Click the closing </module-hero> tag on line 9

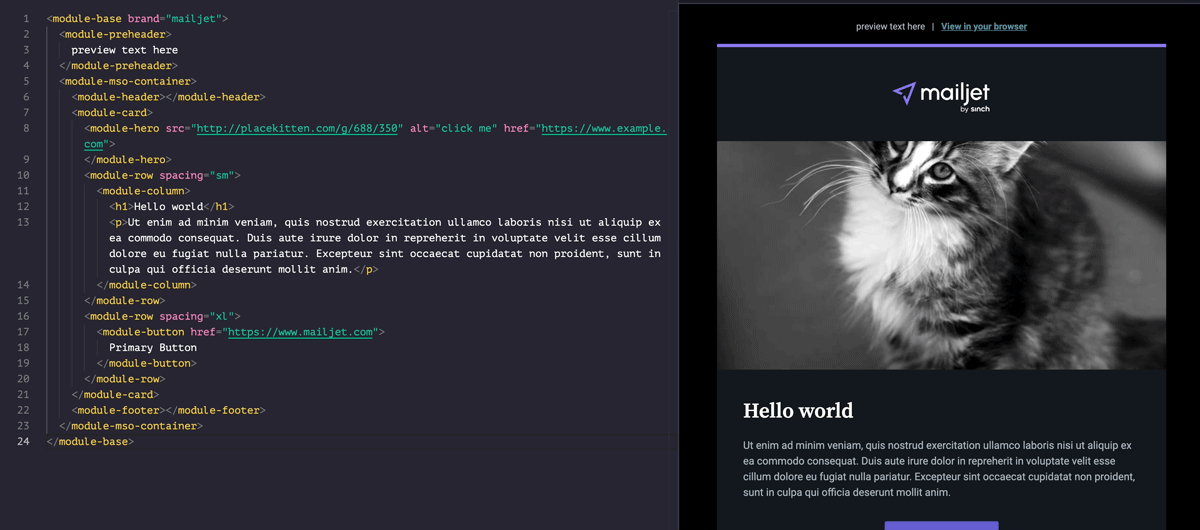pos(128,159)
